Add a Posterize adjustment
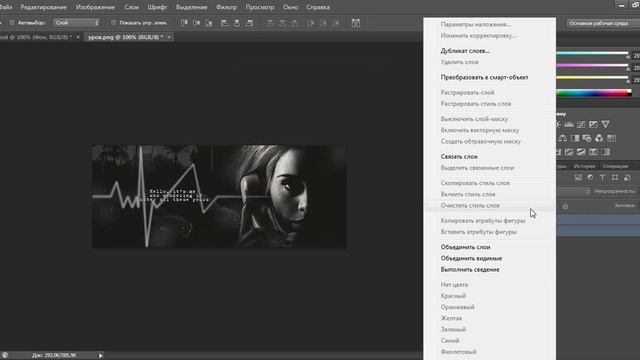 569,152
